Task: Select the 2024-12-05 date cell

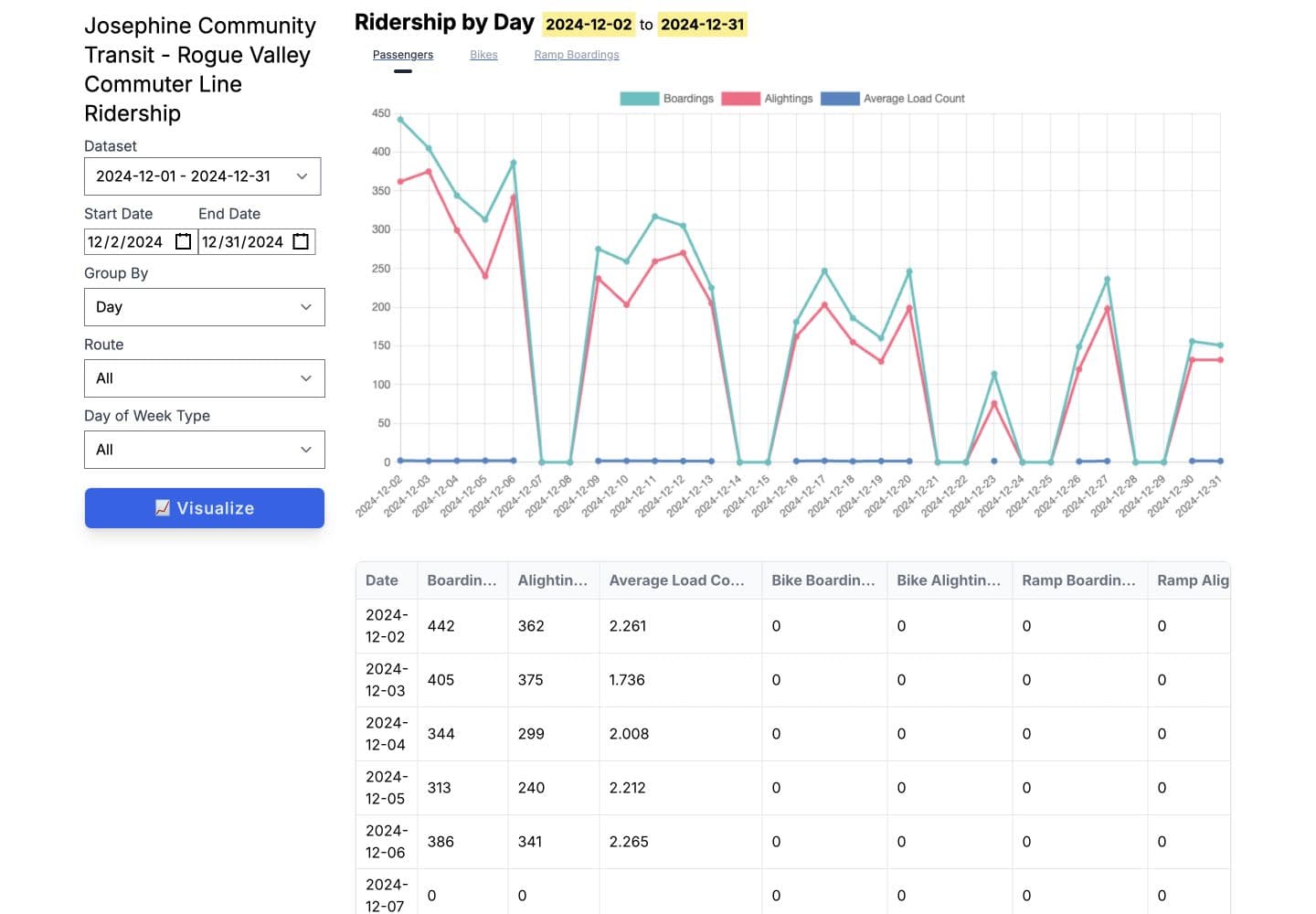Action: tap(387, 788)
